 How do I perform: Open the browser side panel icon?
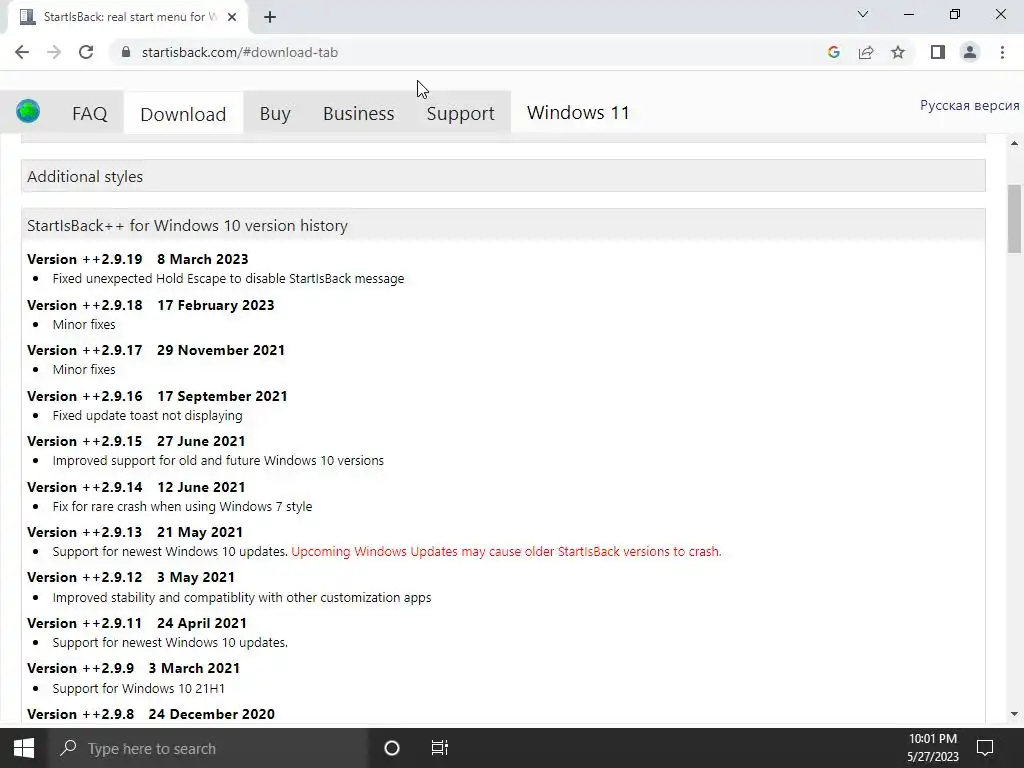point(938,52)
